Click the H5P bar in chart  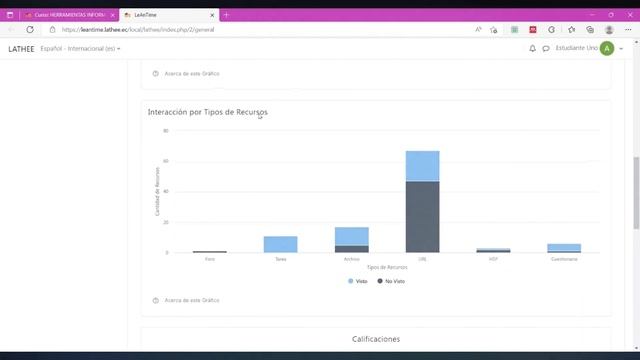493,250
